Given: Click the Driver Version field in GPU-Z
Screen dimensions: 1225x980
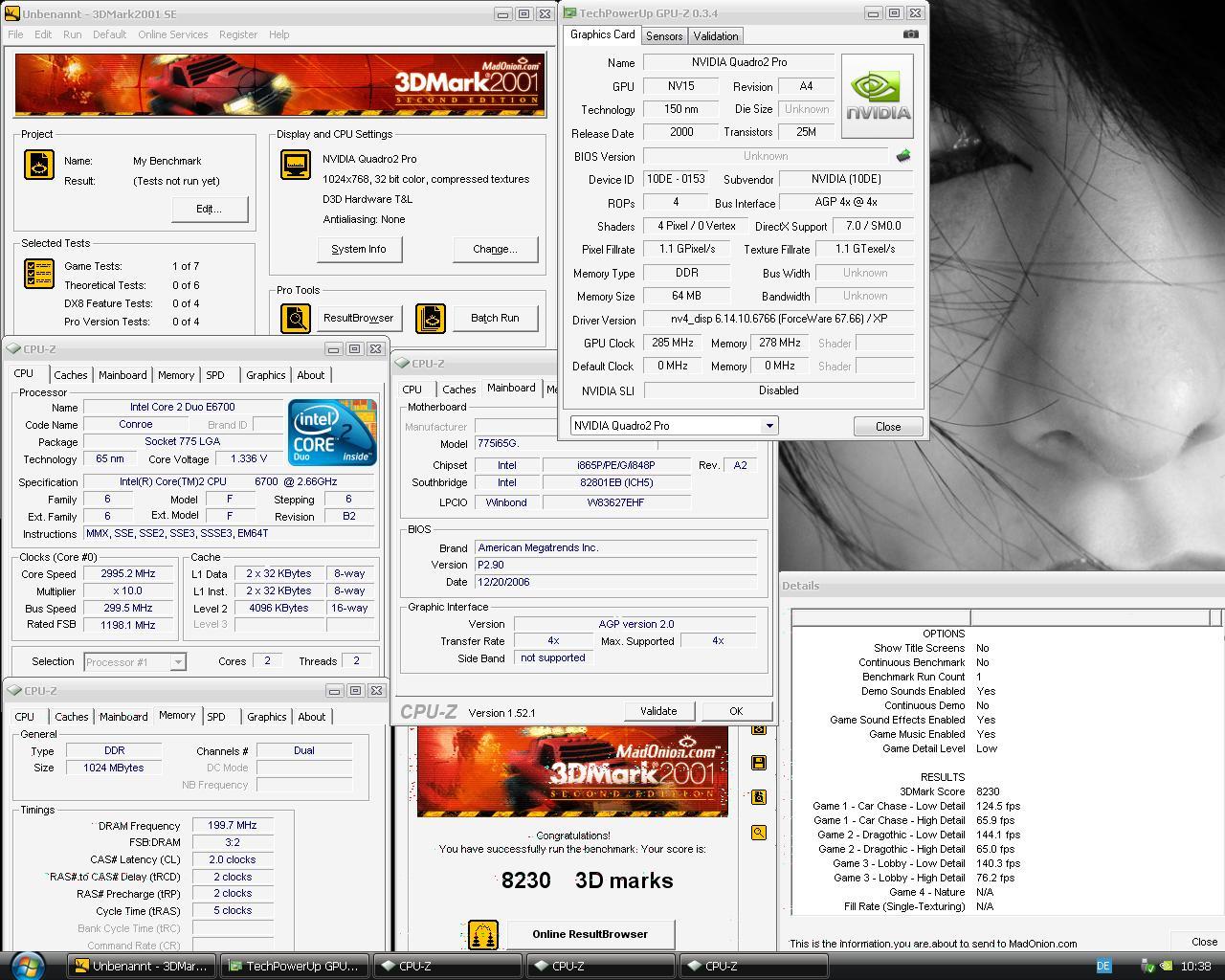Looking at the screenshot, I should pyautogui.click(x=778, y=320).
